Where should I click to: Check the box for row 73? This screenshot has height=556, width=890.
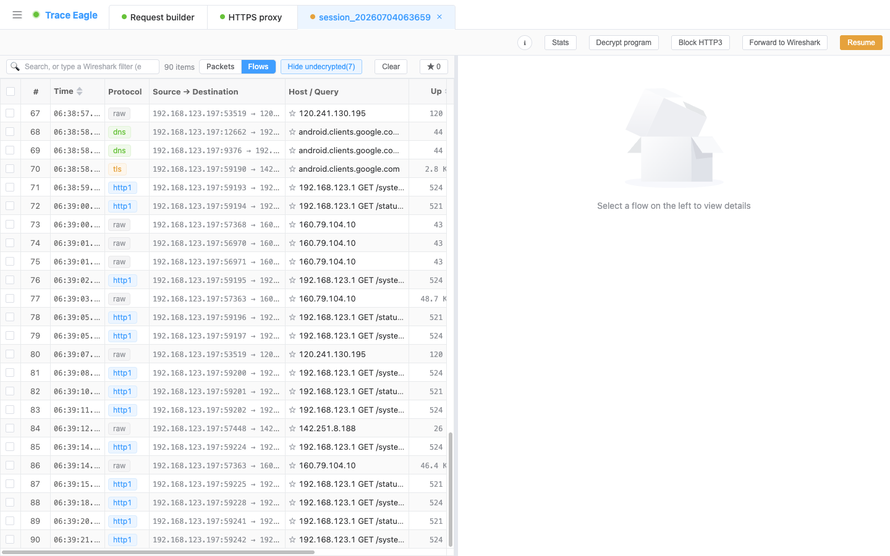pos(10,225)
